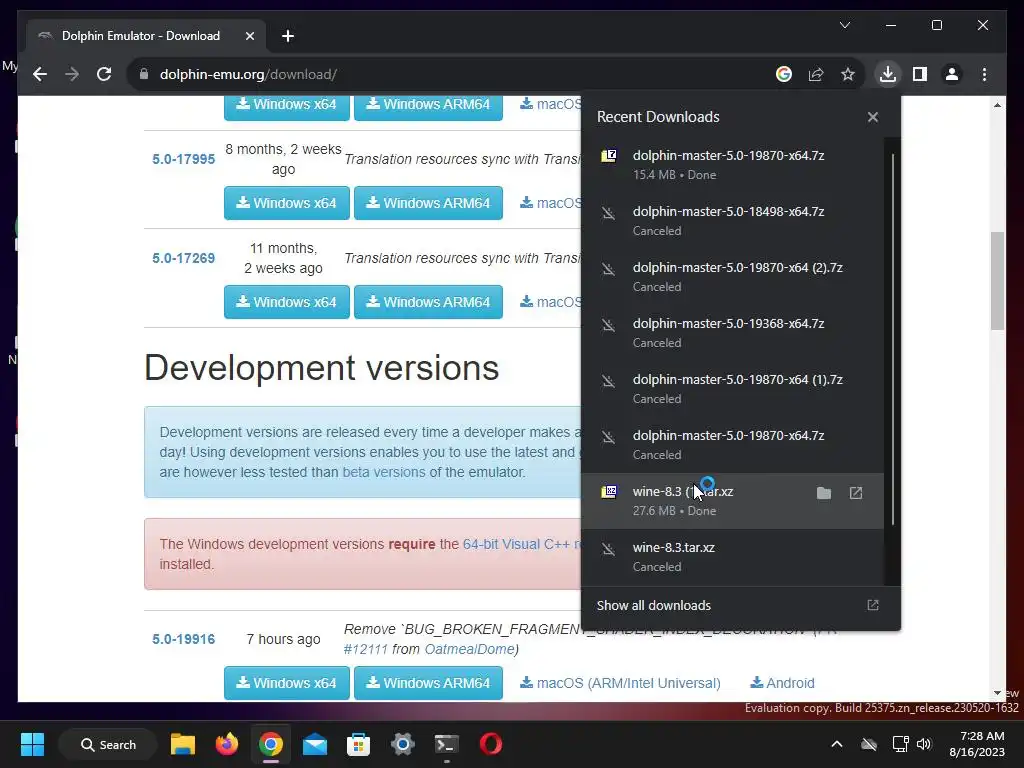Click the page vertical scrollbar thumb
The height and width of the screenshot is (768, 1024).
point(997,281)
